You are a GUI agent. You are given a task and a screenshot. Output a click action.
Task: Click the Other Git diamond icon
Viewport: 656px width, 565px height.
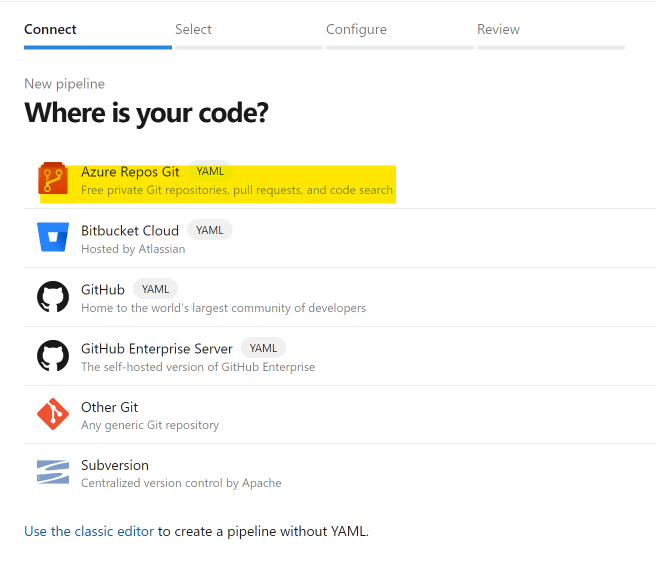coord(52,414)
